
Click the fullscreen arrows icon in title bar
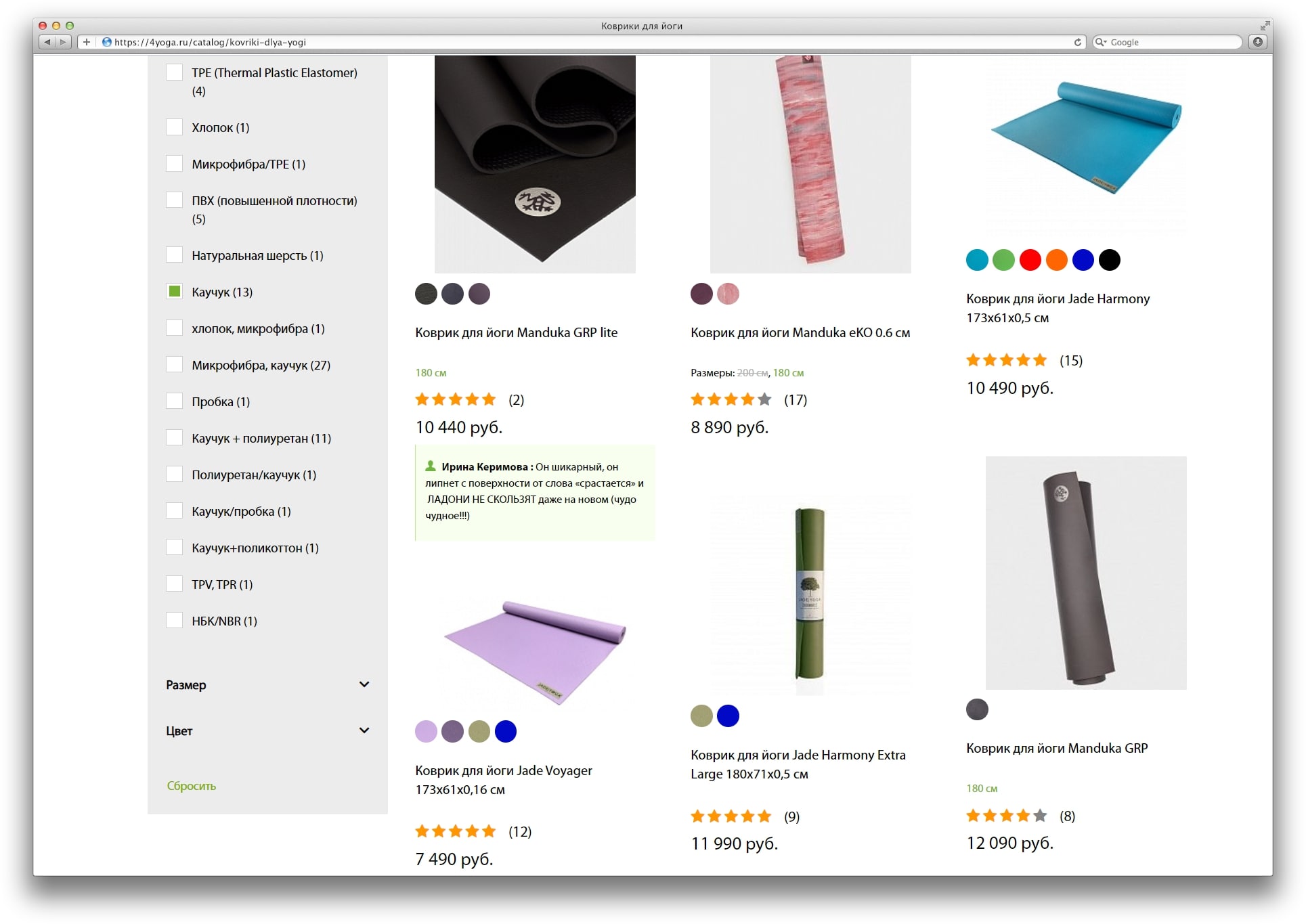click(x=1264, y=26)
